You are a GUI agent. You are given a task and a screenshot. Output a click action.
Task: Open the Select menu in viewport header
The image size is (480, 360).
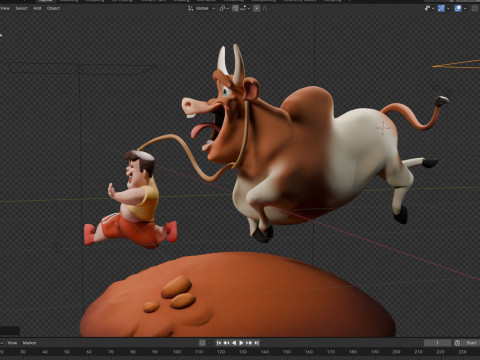click(x=21, y=8)
